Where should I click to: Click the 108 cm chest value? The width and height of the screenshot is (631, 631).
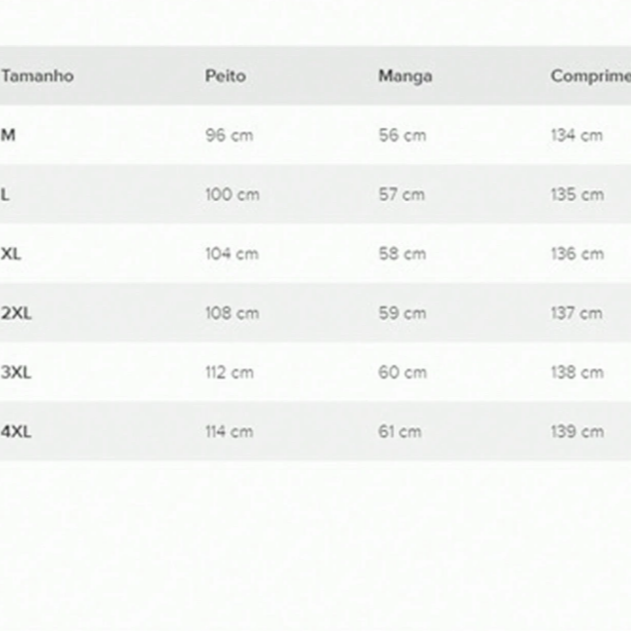coord(232,313)
